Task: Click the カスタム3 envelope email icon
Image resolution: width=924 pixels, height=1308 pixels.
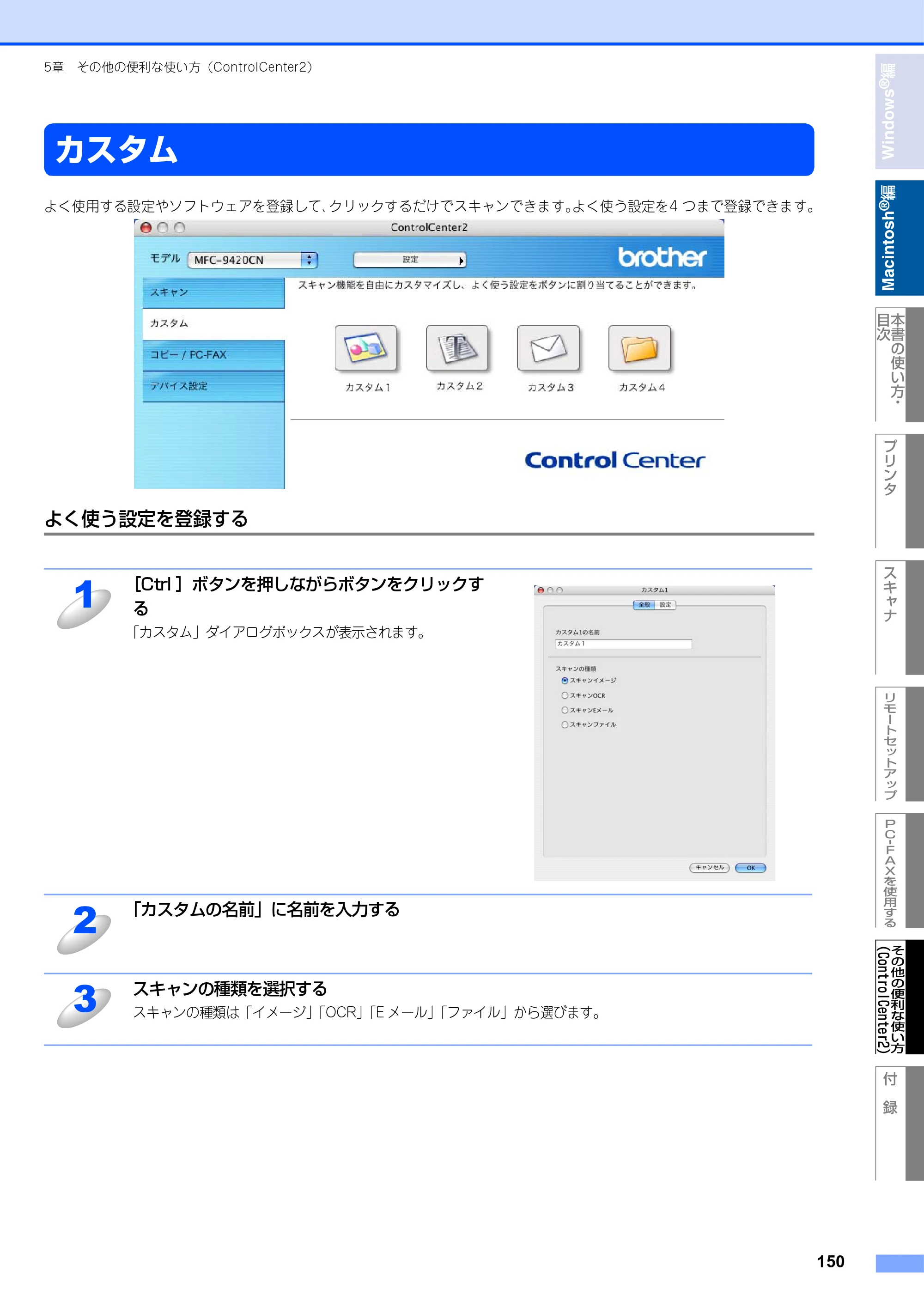Action: pos(548,348)
